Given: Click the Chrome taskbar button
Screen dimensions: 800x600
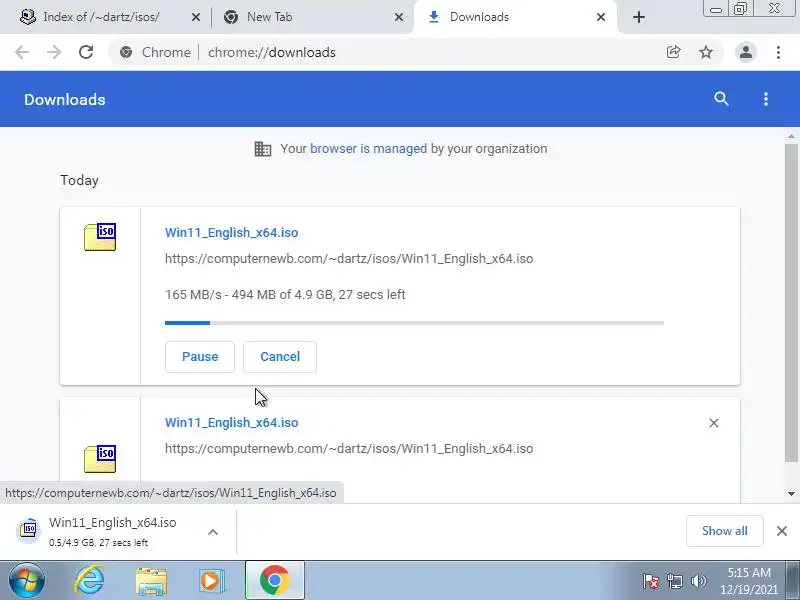Looking at the screenshot, I should (274, 580).
